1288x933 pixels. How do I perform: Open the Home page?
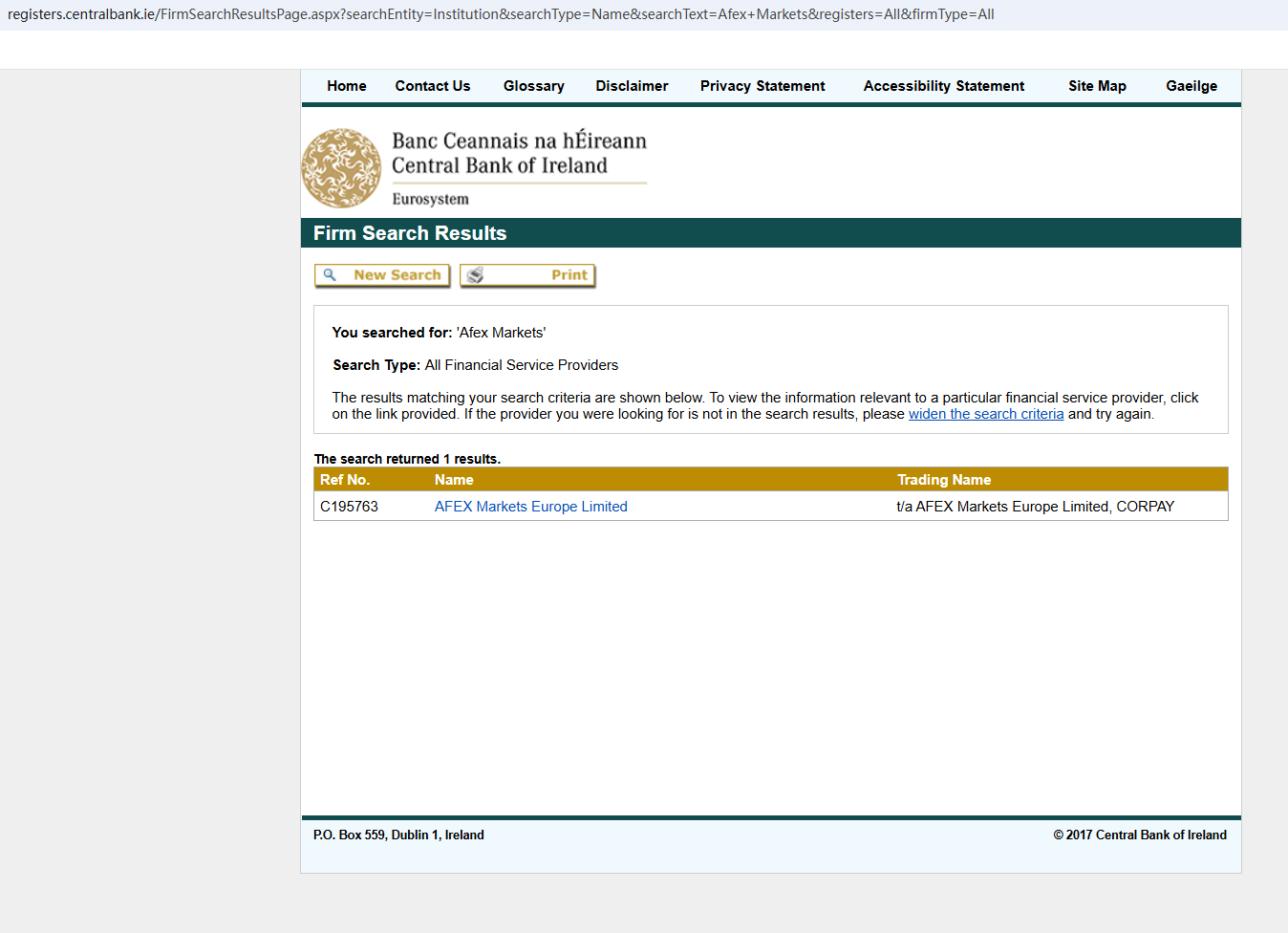point(346,86)
